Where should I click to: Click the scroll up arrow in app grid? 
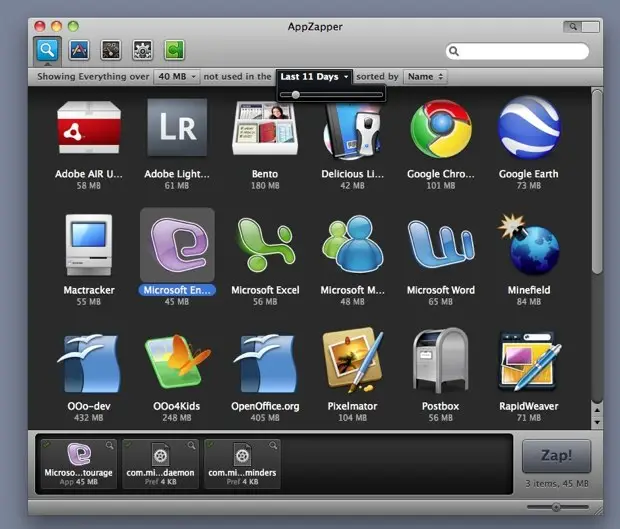[x=597, y=410]
